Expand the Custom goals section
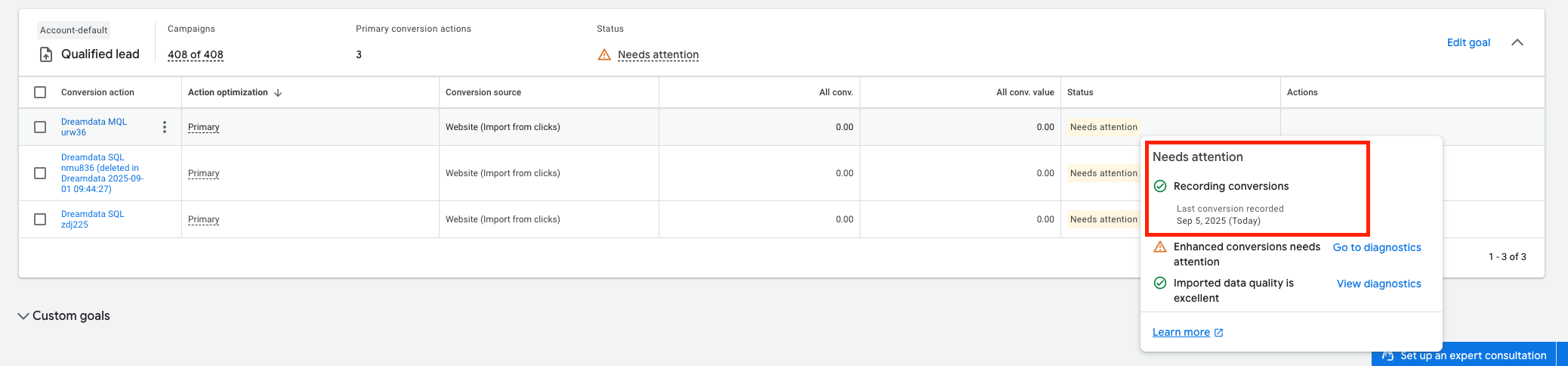Viewport: 1568px width, 366px height. [x=23, y=316]
